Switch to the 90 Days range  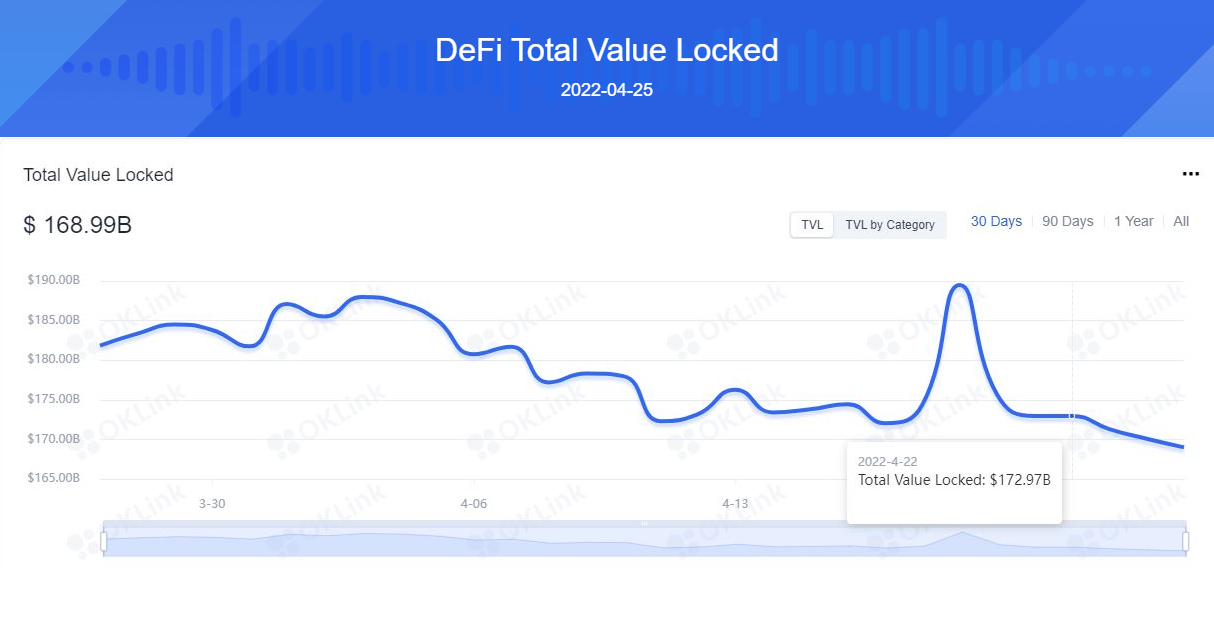(x=1068, y=221)
